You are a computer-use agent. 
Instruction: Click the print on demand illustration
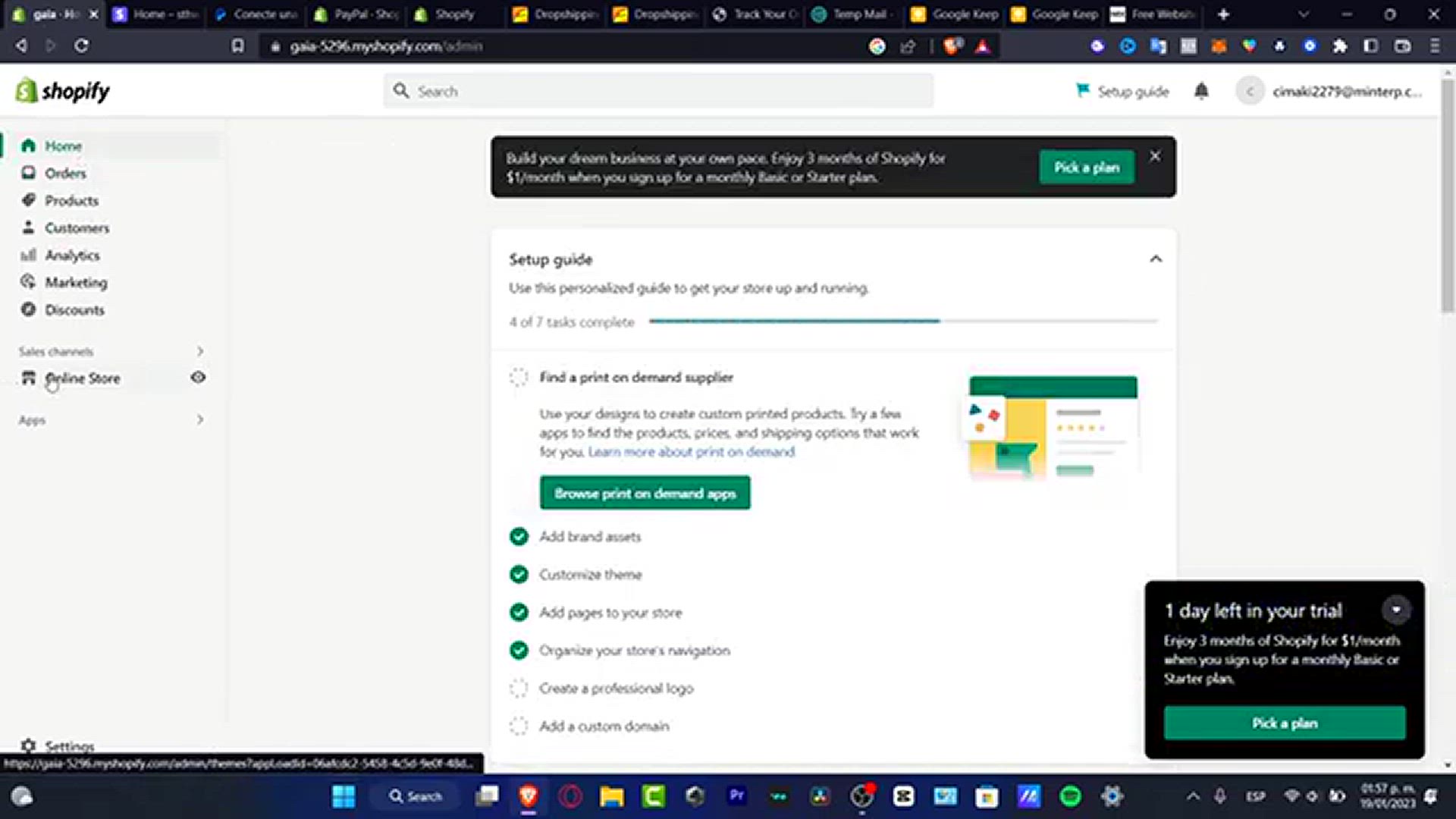click(x=1053, y=427)
